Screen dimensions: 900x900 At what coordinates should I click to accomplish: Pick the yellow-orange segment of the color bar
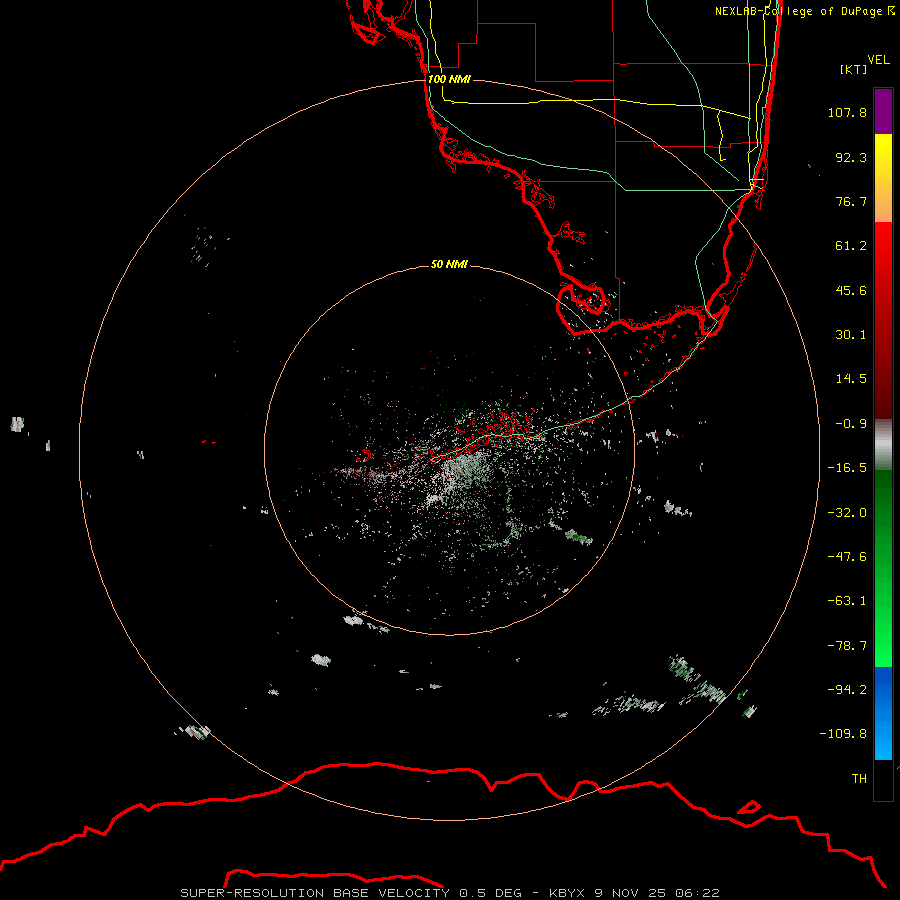pyautogui.click(x=883, y=178)
